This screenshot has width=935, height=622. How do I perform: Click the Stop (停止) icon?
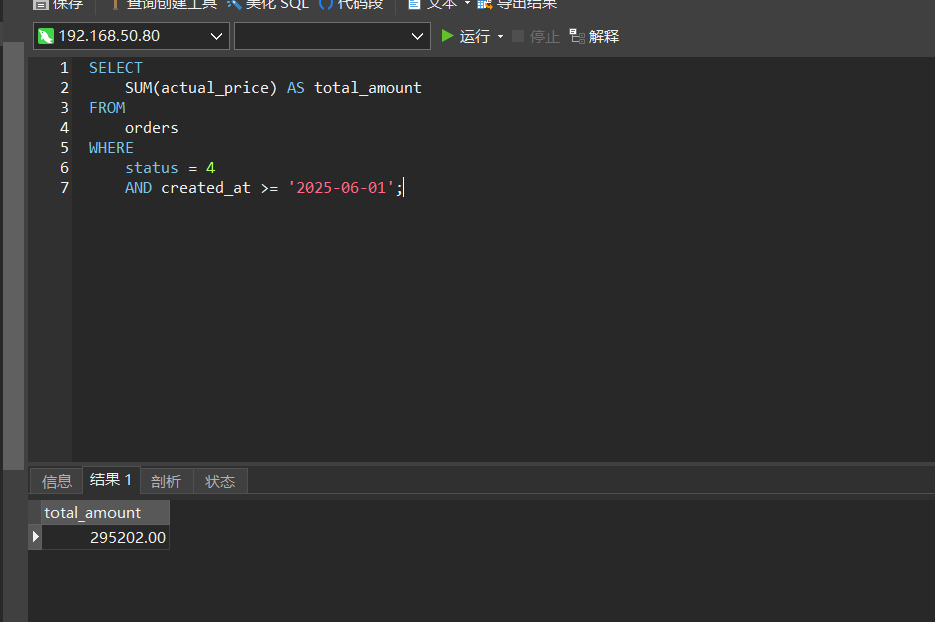pos(518,36)
